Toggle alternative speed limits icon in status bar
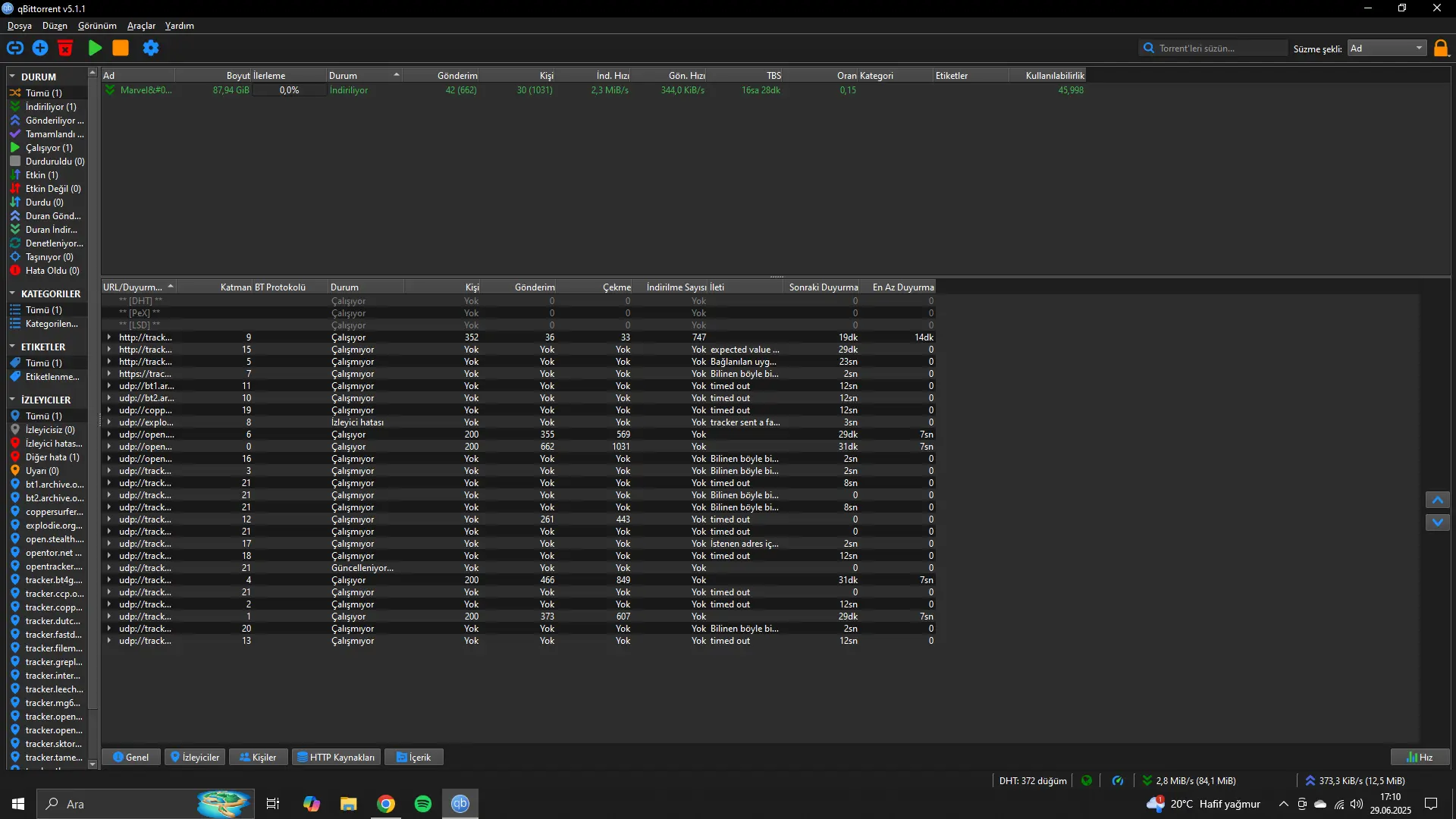Screen dimensions: 1456x819 click(1118, 780)
